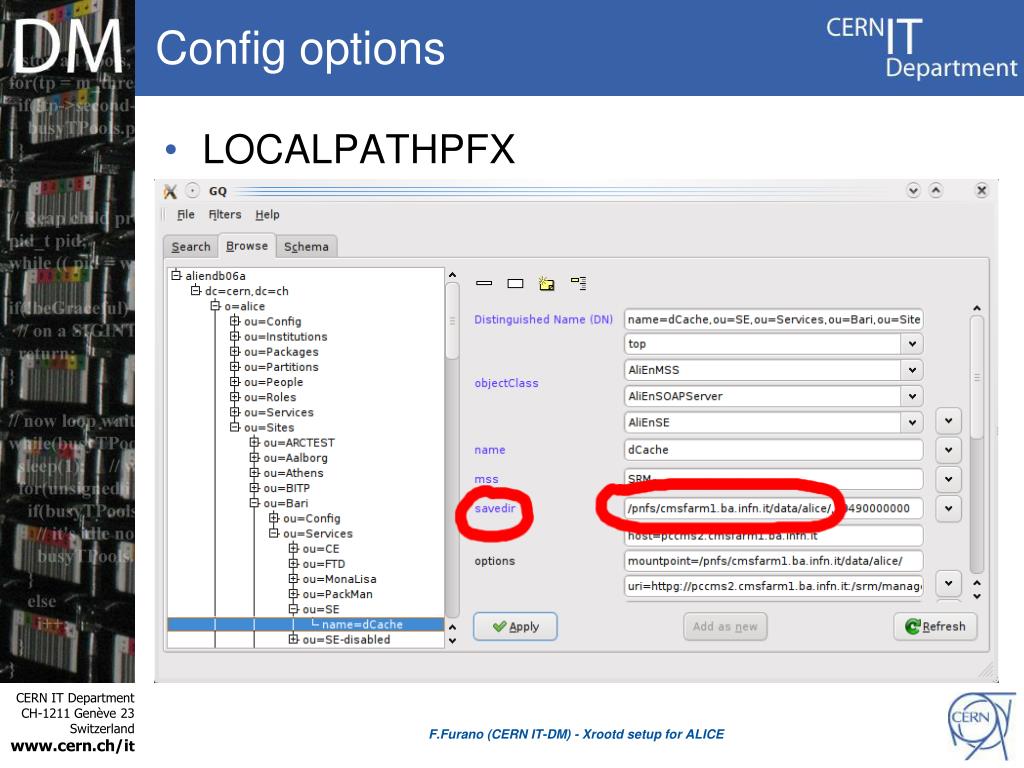Collapse the o=alice node
Image resolution: width=1024 pixels, height=768 pixels.
[x=215, y=306]
